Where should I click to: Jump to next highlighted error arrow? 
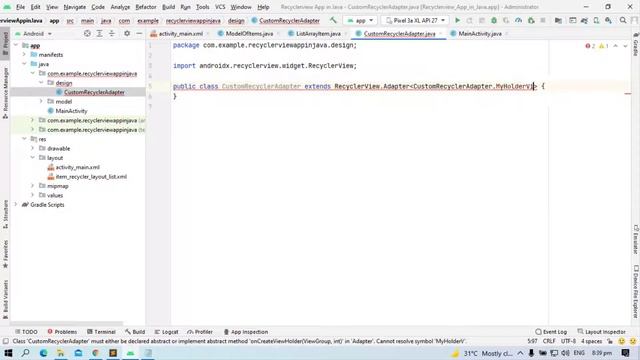pyautogui.click(x=625, y=46)
